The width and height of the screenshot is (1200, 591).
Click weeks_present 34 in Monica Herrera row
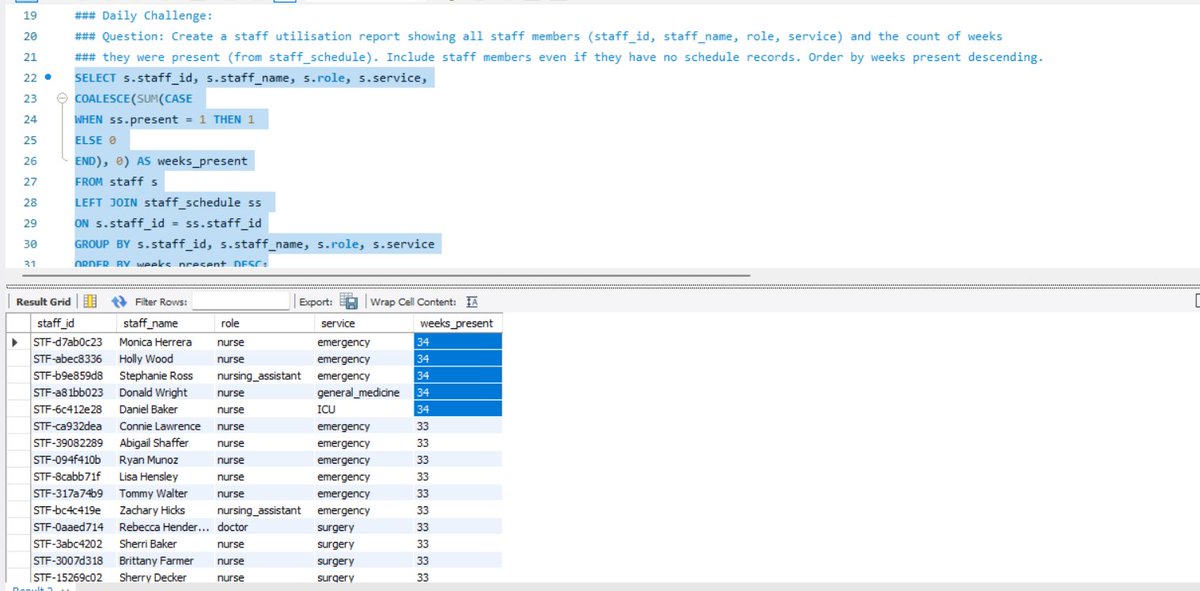coord(457,342)
